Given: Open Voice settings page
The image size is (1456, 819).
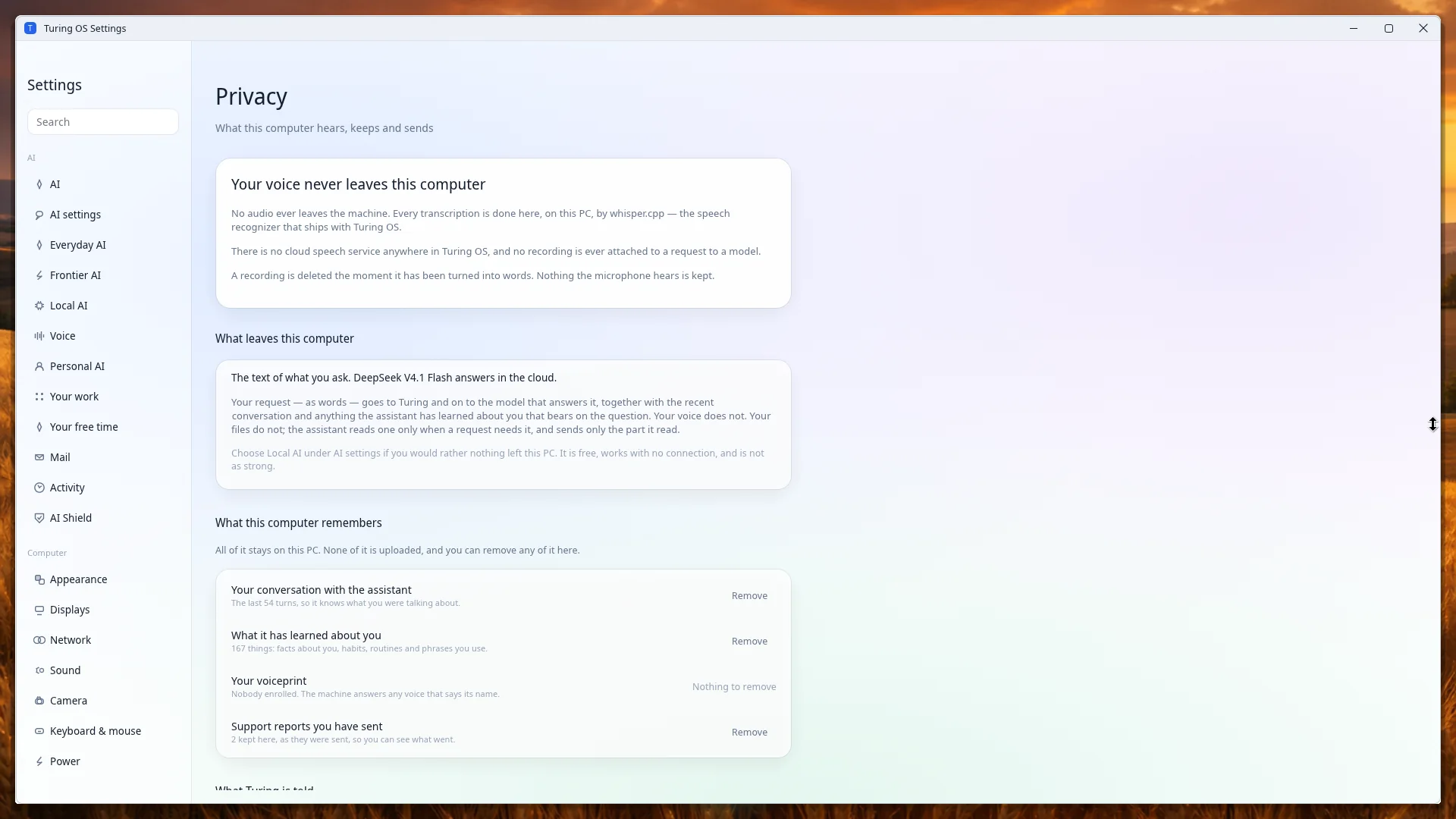Looking at the screenshot, I should click(63, 336).
